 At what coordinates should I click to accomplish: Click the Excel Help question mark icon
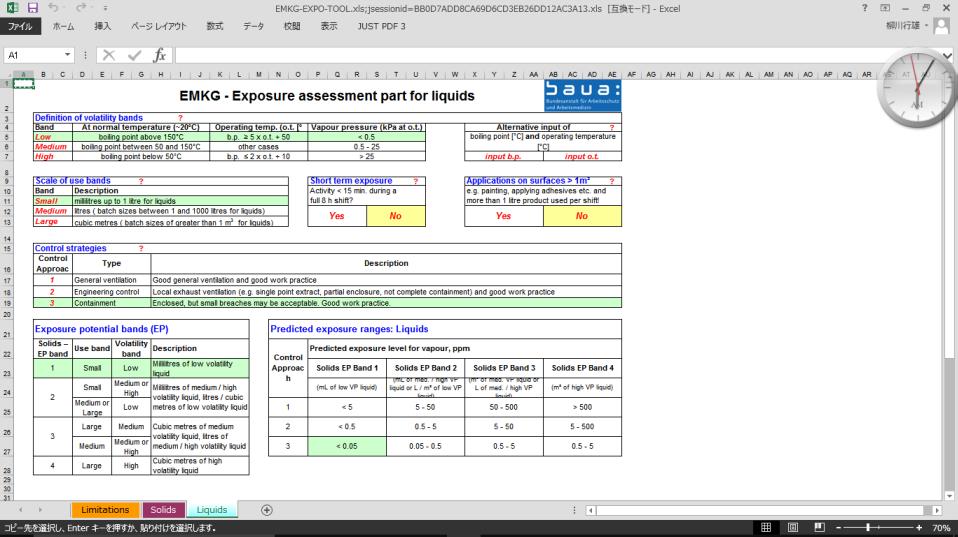click(x=864, y=8)
